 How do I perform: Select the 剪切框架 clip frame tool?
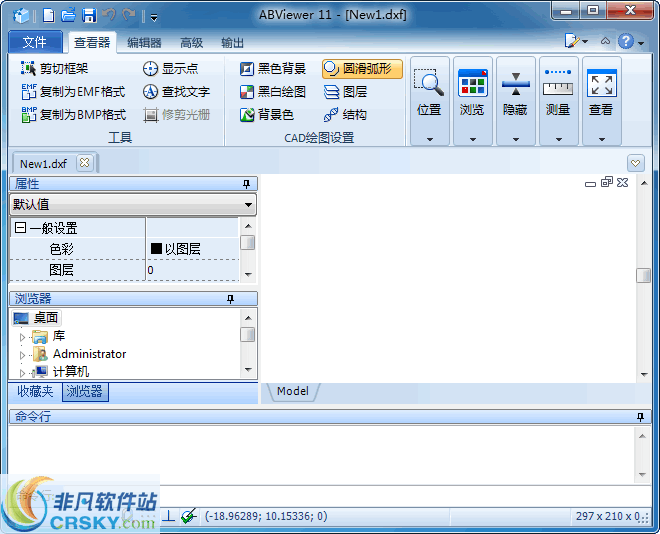pyautogui.click(x=55, y=69)
